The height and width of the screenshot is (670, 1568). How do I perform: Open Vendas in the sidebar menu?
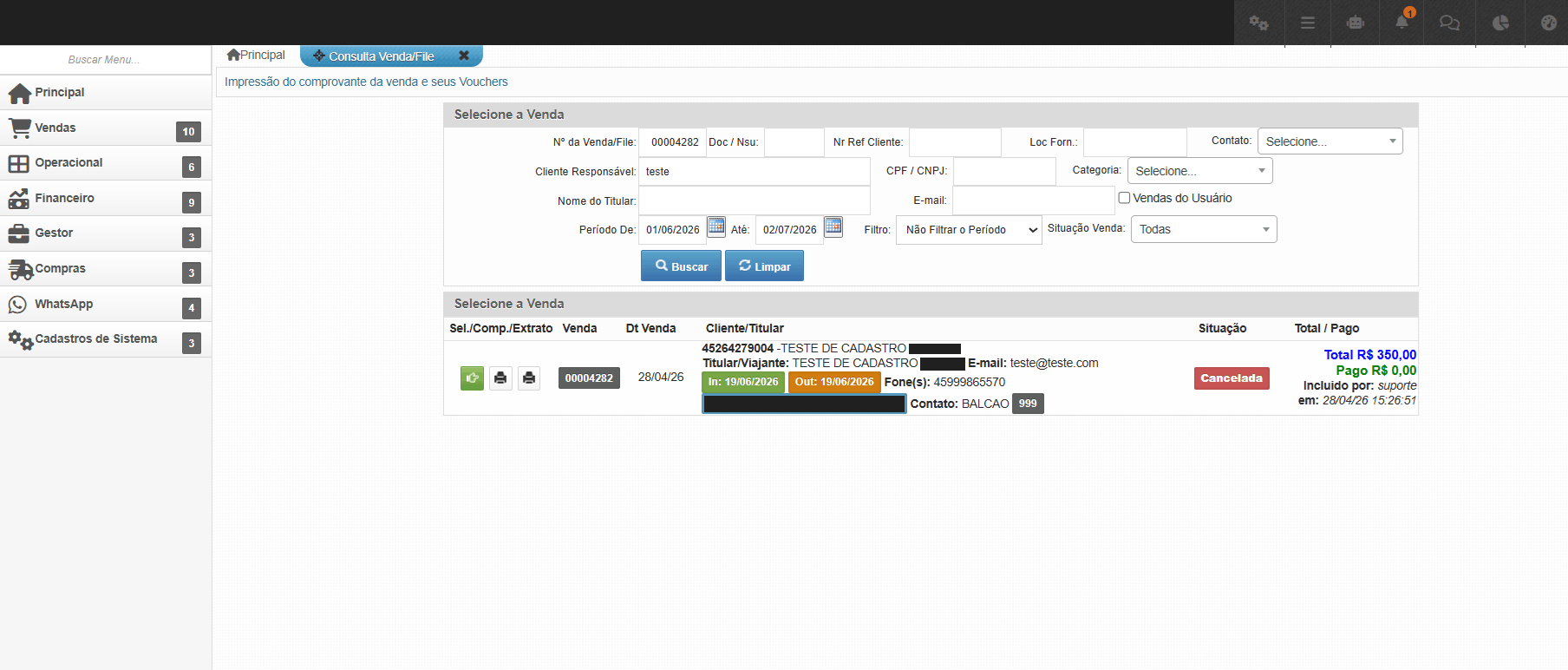(106, 128)
